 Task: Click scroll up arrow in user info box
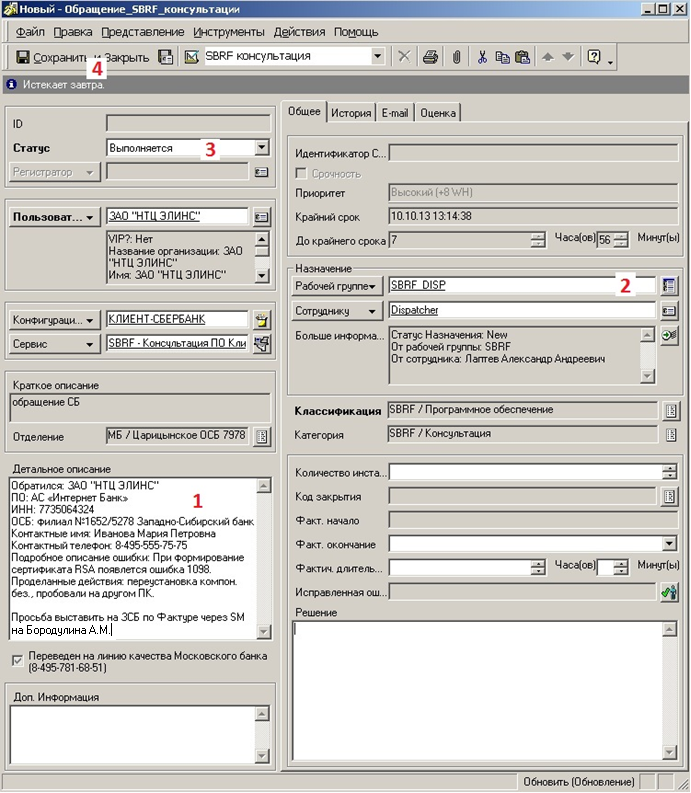point(262,239)
